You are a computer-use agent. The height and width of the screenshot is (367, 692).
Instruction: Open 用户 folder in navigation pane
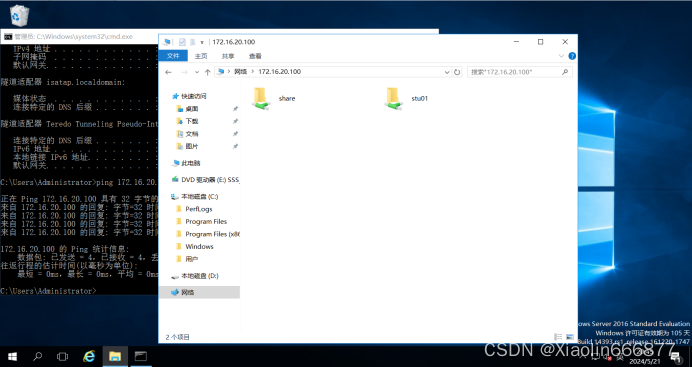[192, 259]
